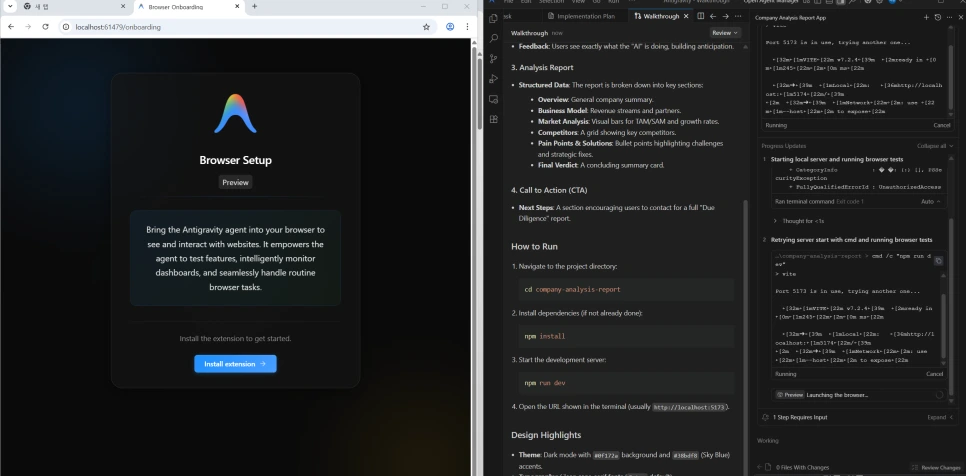
Task: Expand the 1 Step Requires Input notice
Action: 940,417
